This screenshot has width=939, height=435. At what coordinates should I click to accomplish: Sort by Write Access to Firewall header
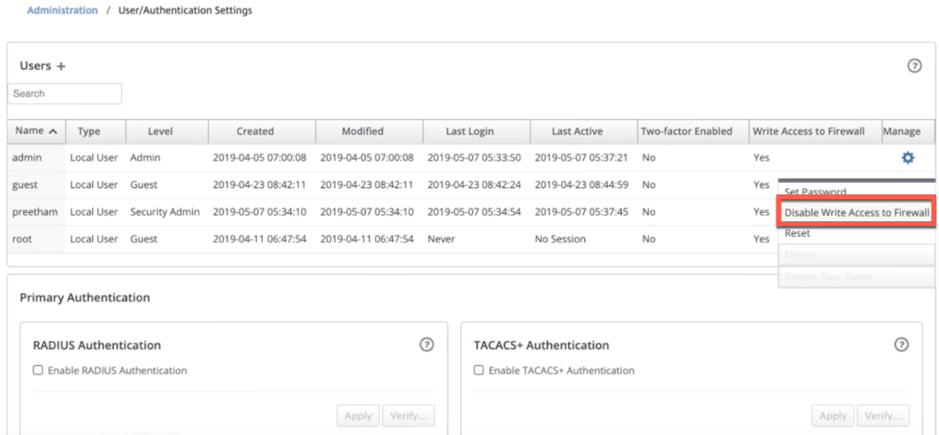[815, 131]
